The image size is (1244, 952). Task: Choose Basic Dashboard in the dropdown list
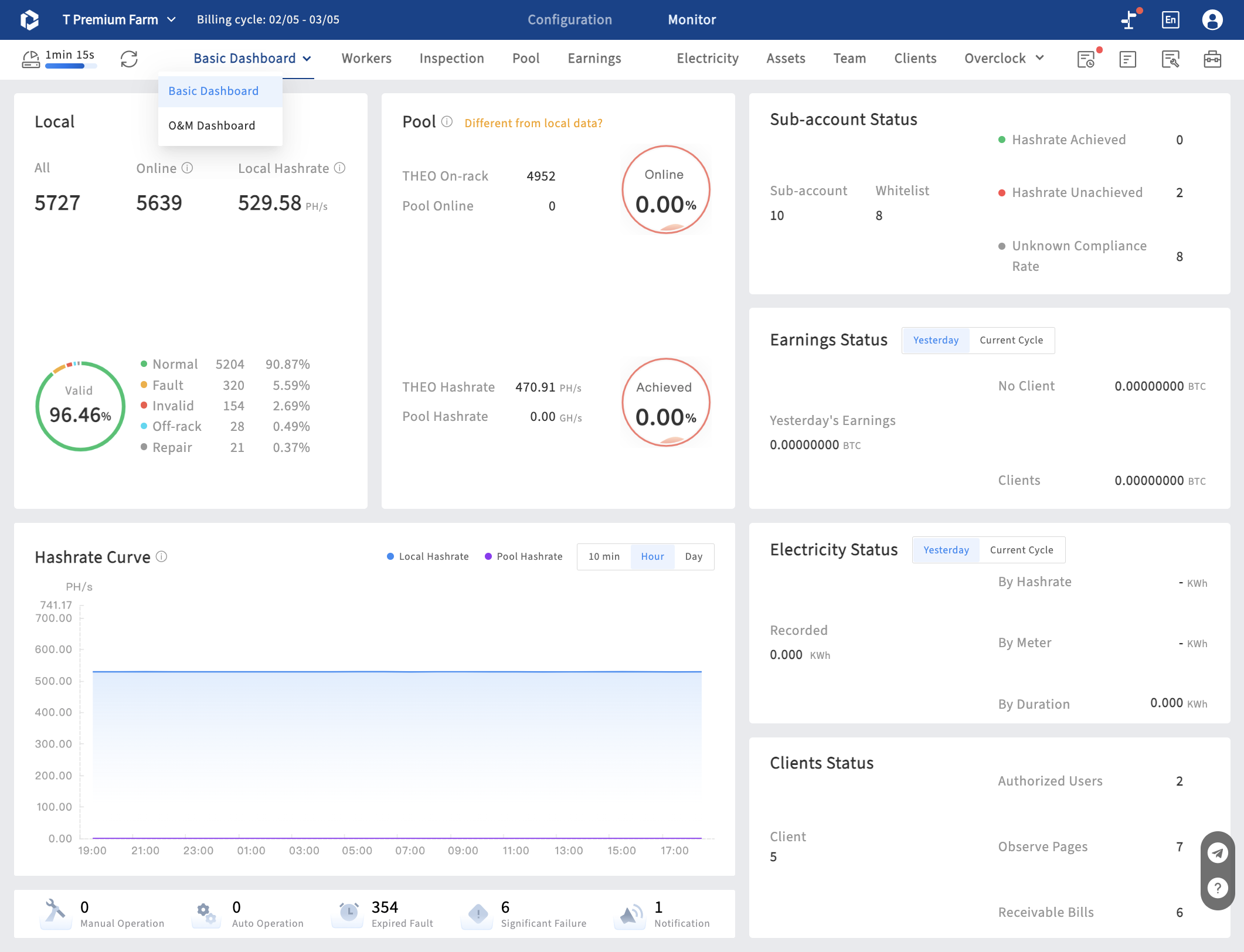coord(220,91)
